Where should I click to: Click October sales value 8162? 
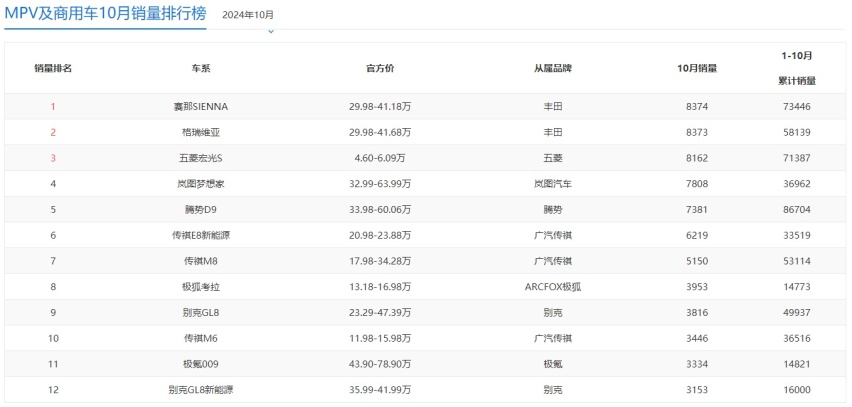pos(697,159)
